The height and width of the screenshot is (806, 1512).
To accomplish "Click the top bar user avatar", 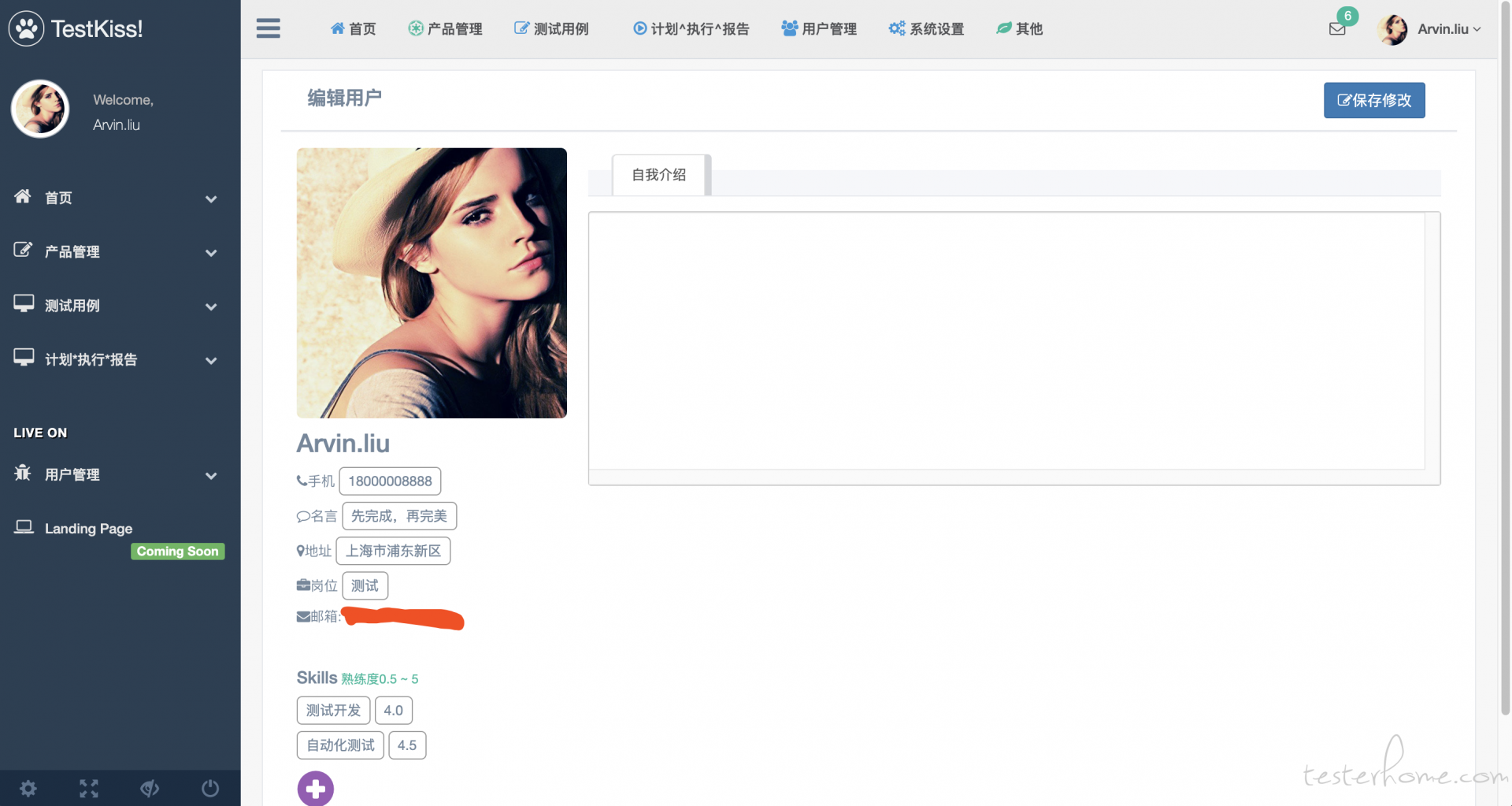I will click(1392, 29).
